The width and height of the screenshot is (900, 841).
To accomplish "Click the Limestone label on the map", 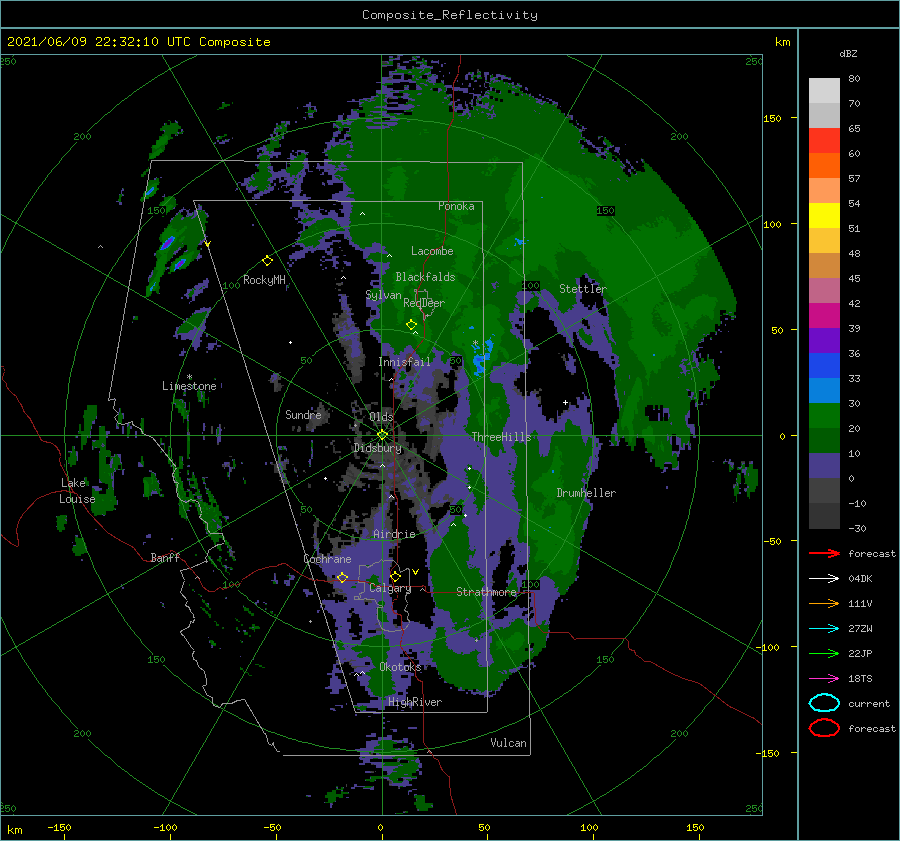I will (x=189, y=386).
